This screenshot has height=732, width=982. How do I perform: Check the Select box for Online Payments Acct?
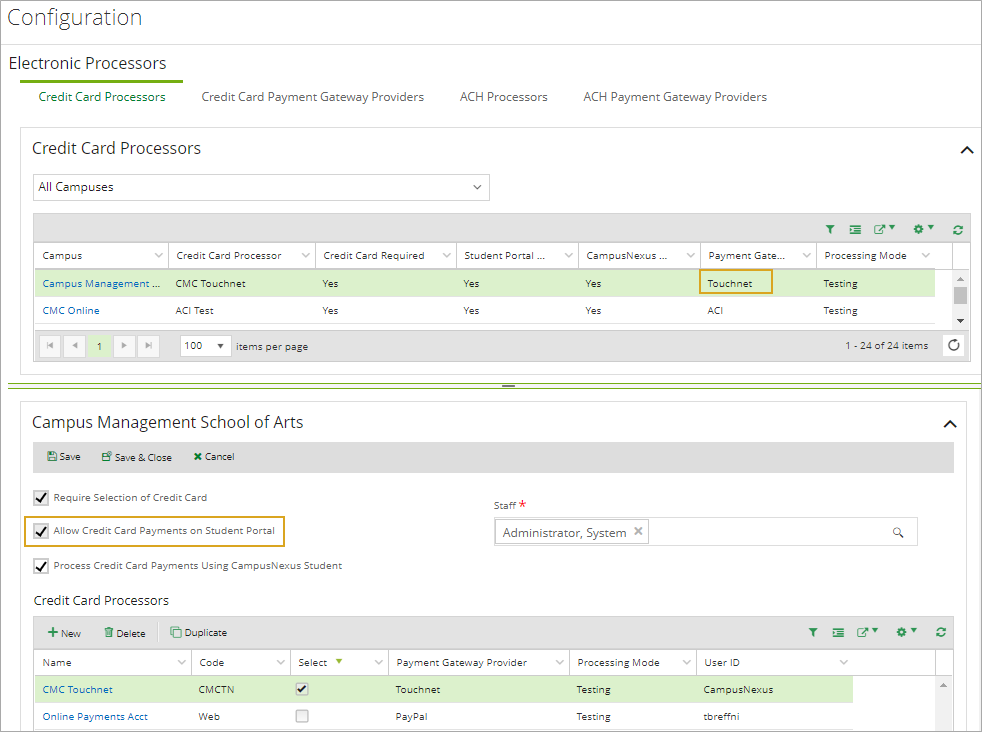pos(302,716)
